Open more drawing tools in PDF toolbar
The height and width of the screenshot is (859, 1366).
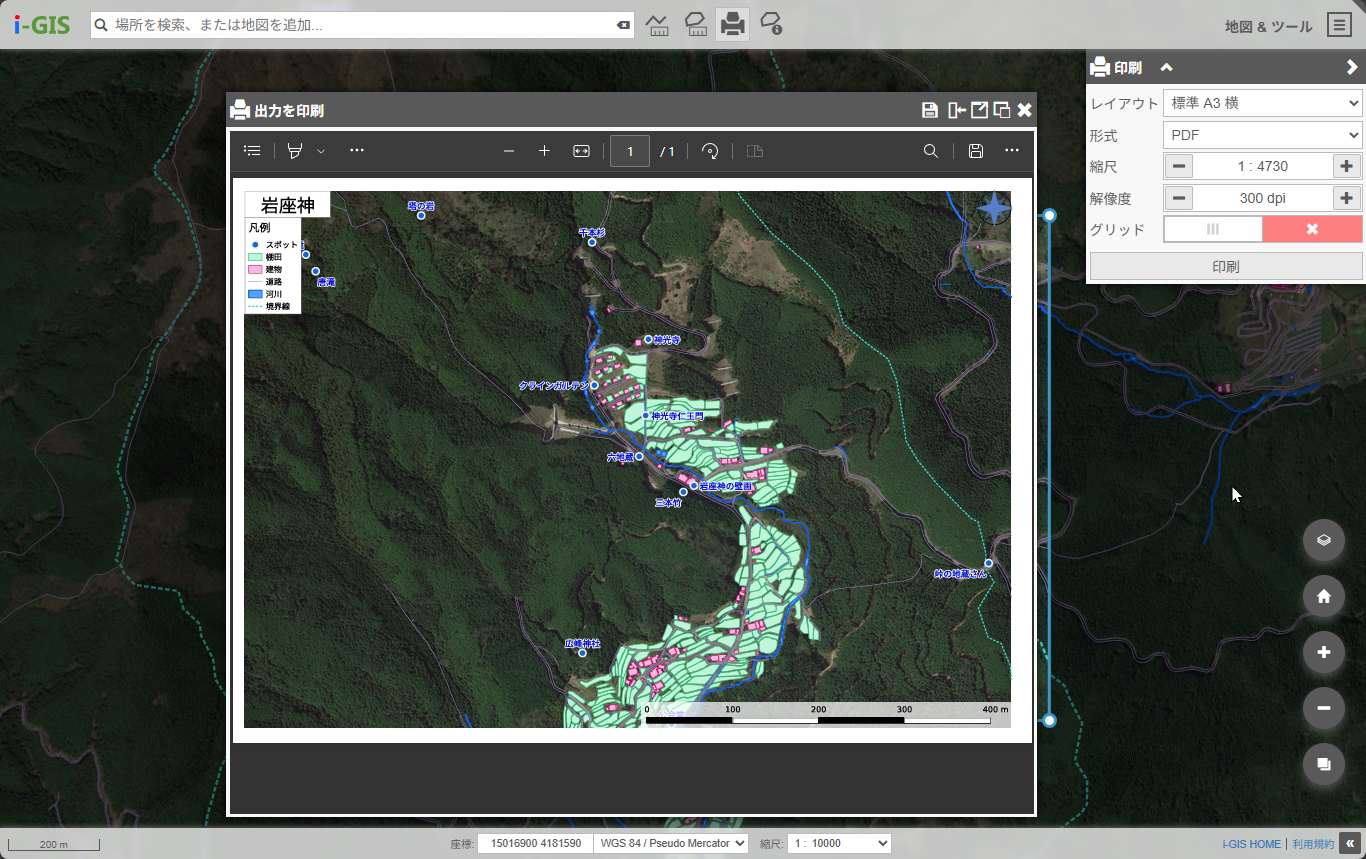click(357, 151)
